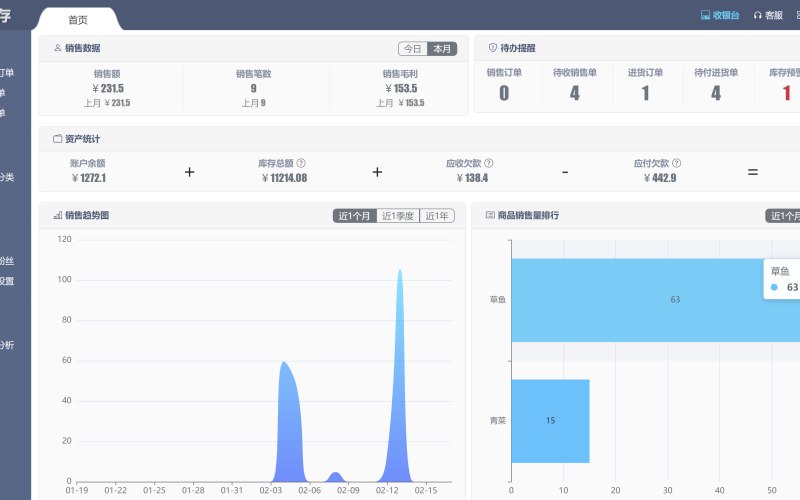Open sidebar item ending in 设置

(x=7, y=281)
